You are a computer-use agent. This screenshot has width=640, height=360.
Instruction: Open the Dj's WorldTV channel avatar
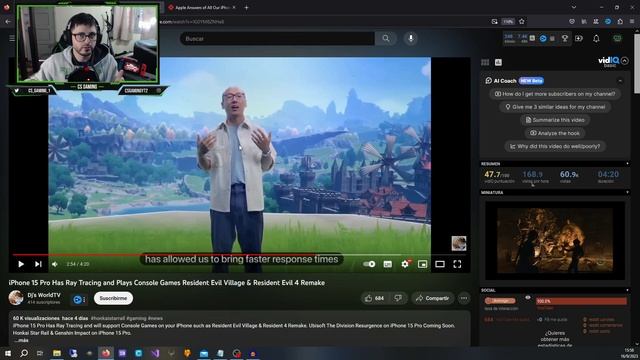point(16,298)
